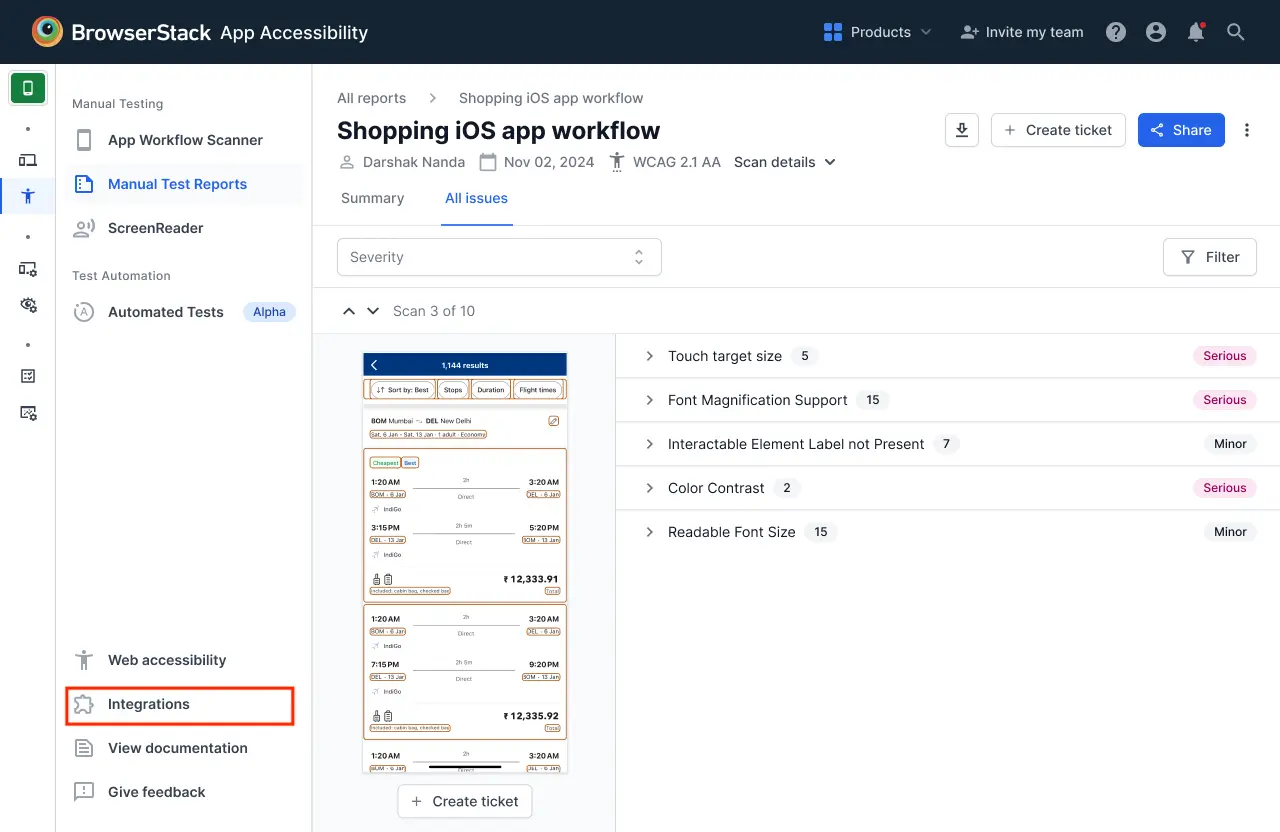The width and height of the screenshot is (1280, 832).
Task: Open the notifications bell
Action: point(1196,32)
